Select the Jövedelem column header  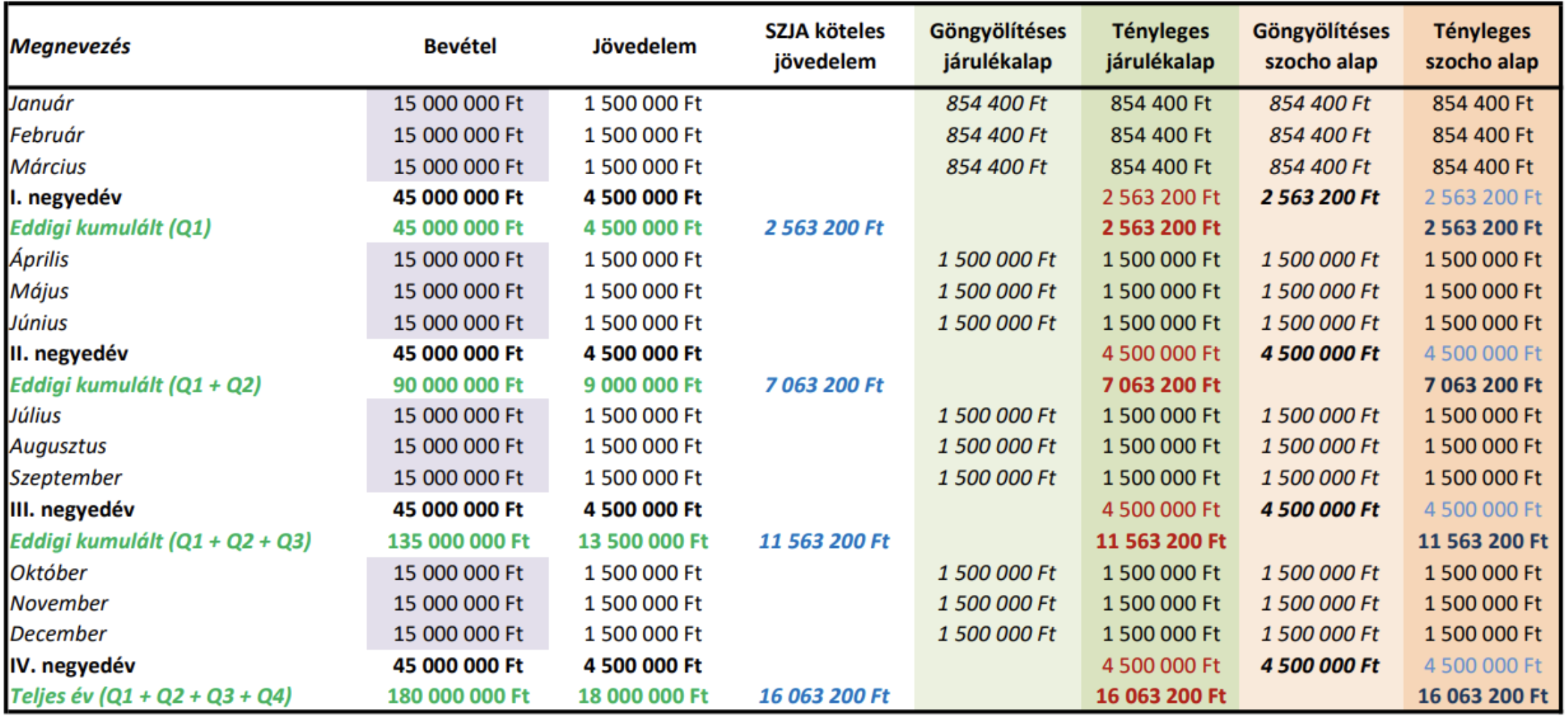pos(643,46)
